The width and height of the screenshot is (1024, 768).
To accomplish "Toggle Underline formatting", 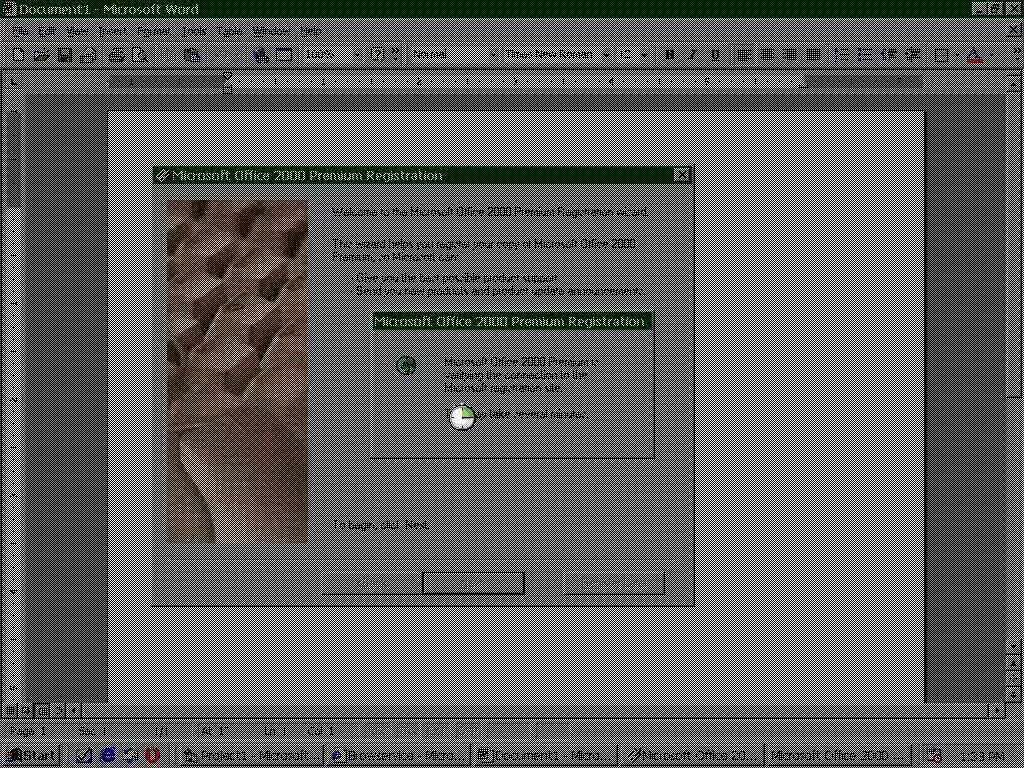I will [x=716, y=55].
